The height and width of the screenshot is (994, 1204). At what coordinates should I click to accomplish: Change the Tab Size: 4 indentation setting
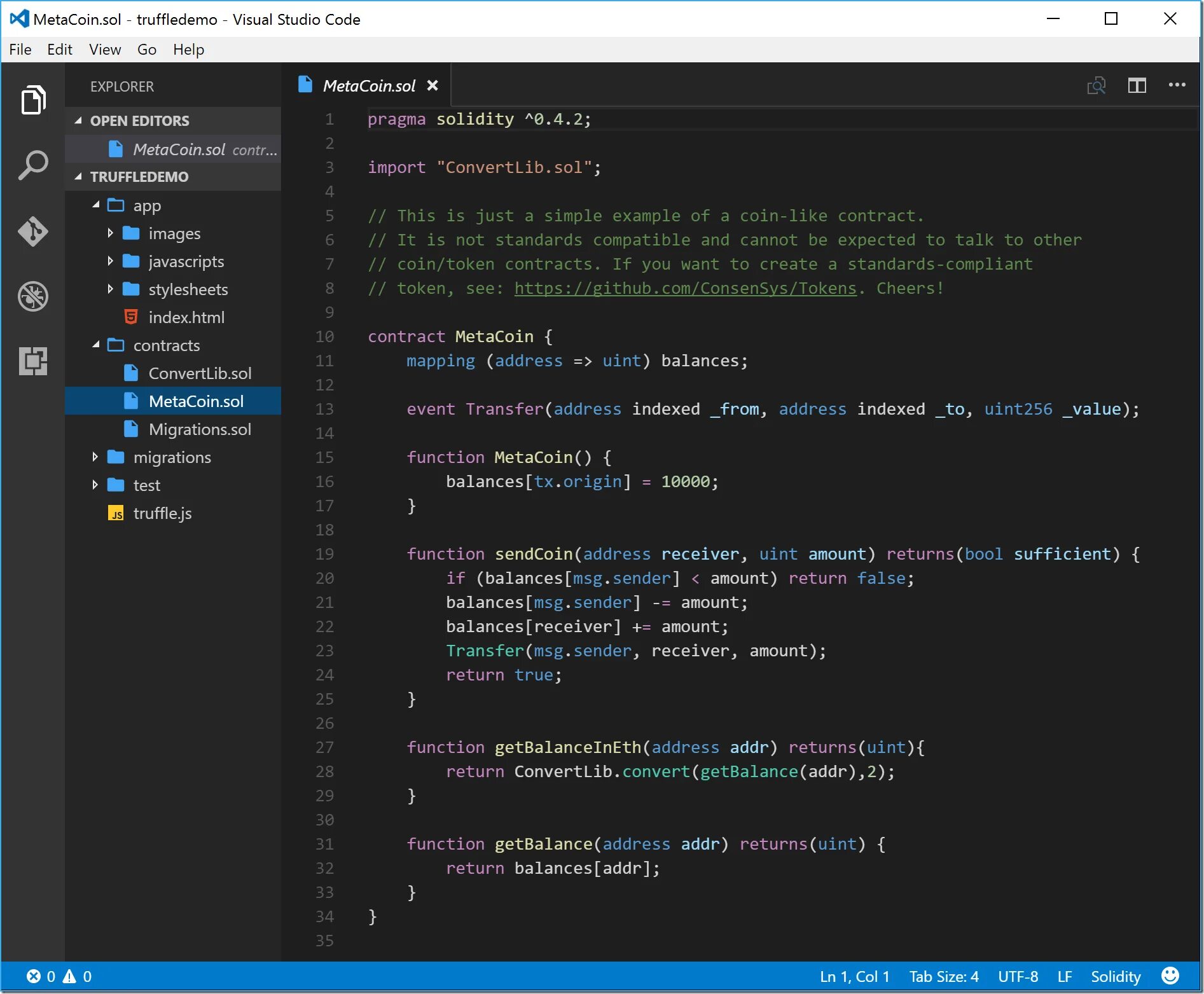[944, 976]
